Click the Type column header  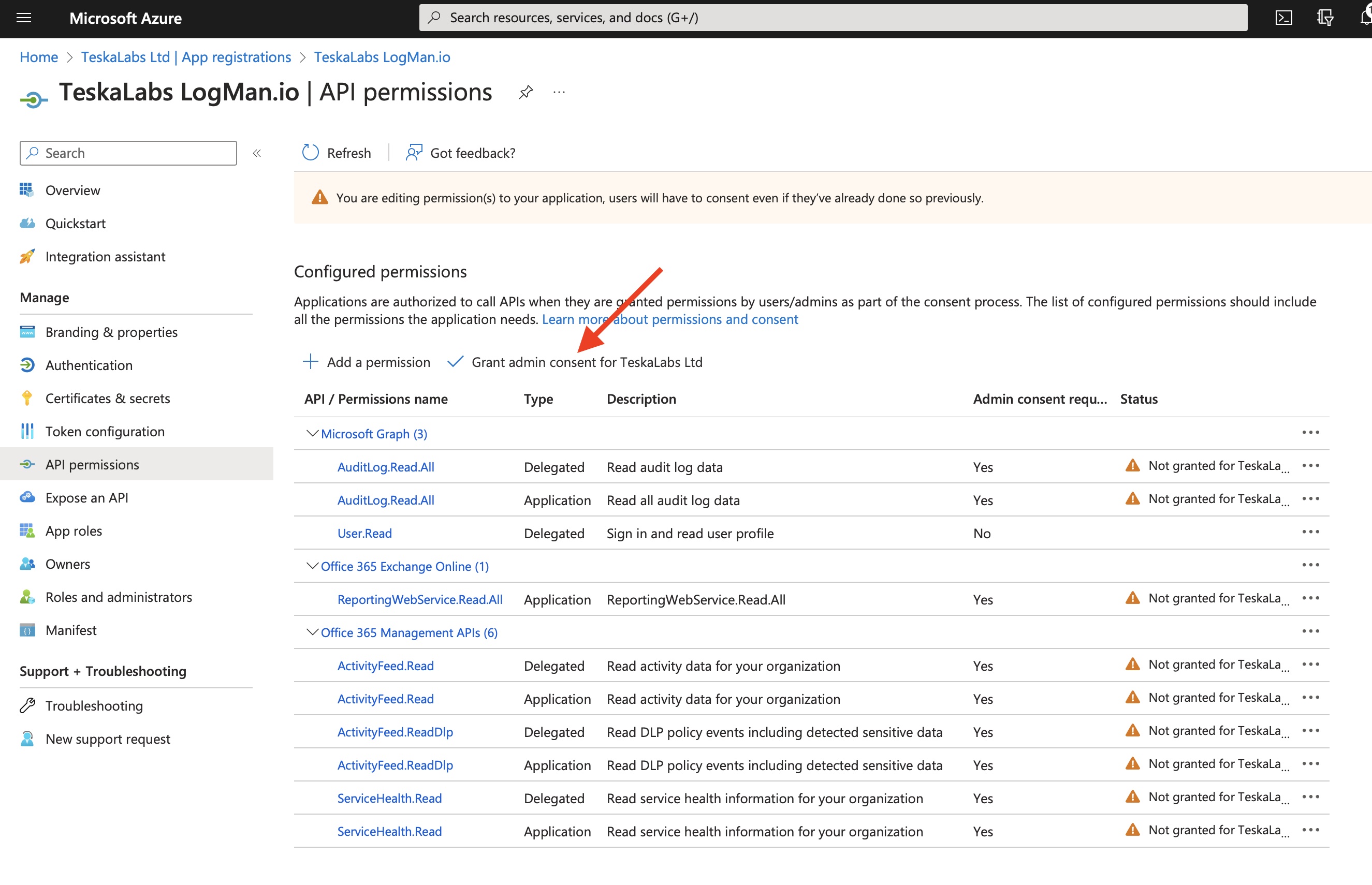[x=538, y=399]
